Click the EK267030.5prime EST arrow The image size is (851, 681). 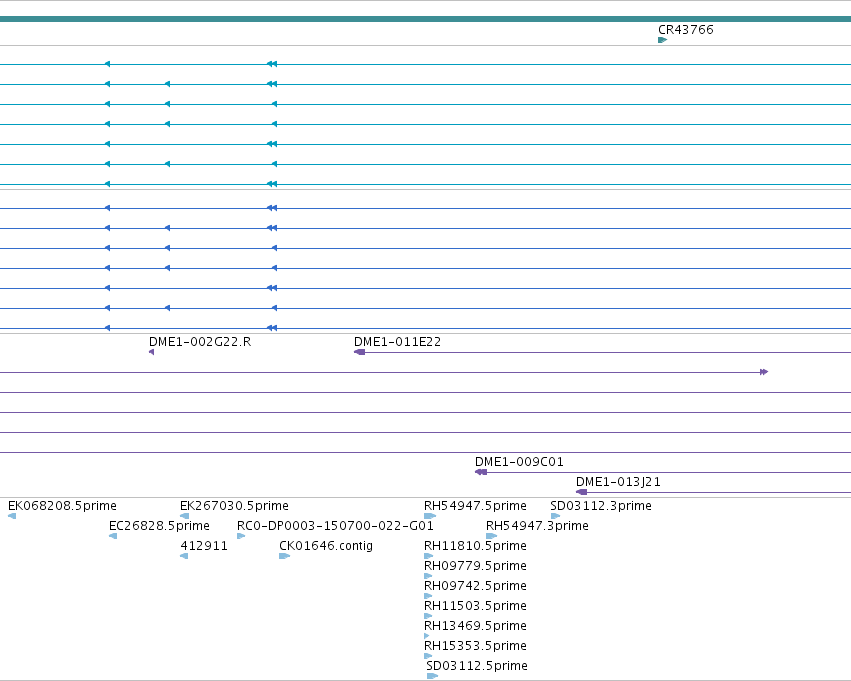pos(185,516)
